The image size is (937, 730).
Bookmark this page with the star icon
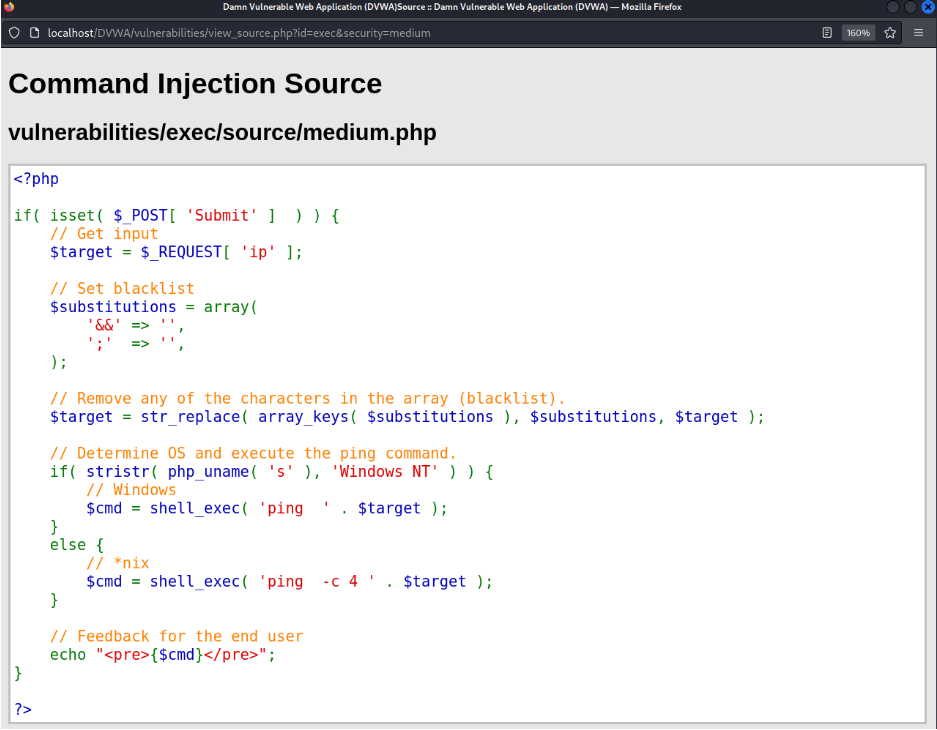889,32
